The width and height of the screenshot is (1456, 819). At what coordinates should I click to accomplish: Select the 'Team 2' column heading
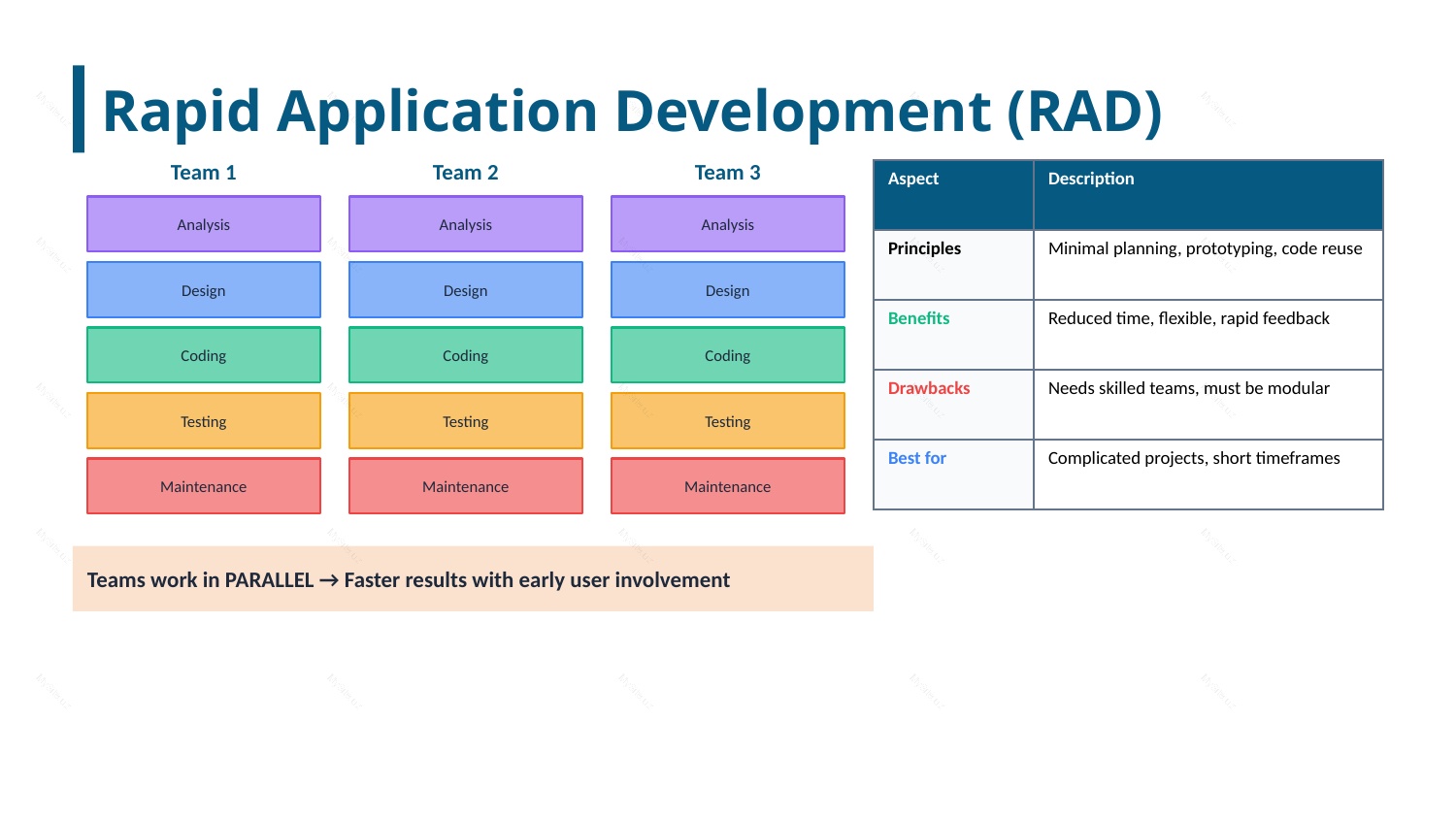tap(465, 173)
